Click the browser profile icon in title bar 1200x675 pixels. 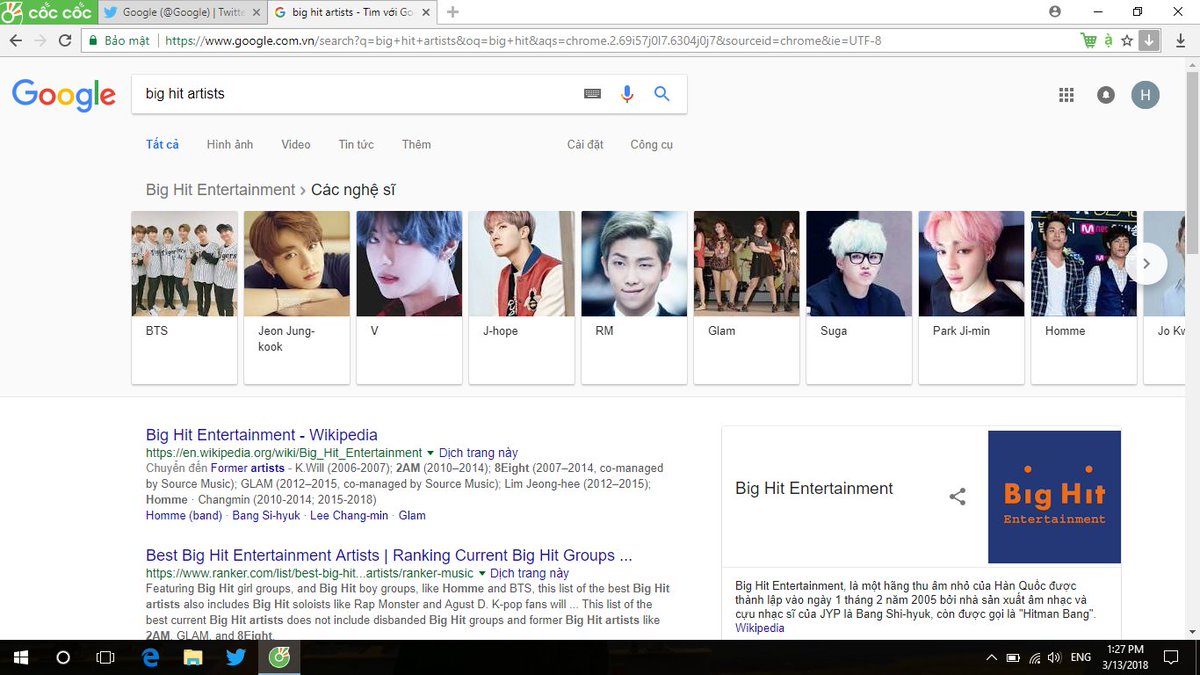tap(1055, 12)
